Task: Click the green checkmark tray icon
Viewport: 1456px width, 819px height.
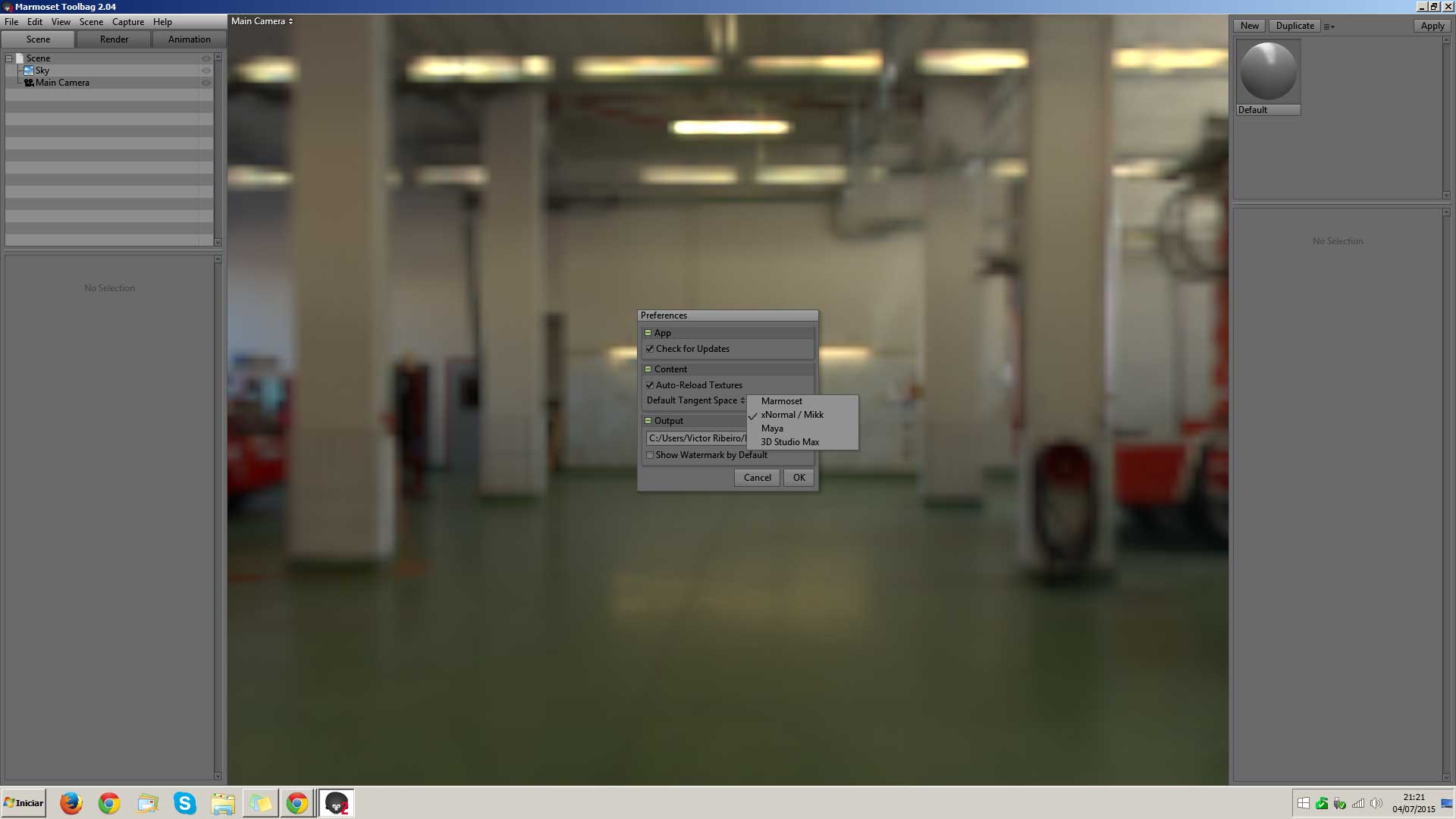Action: click(1322, 803)
